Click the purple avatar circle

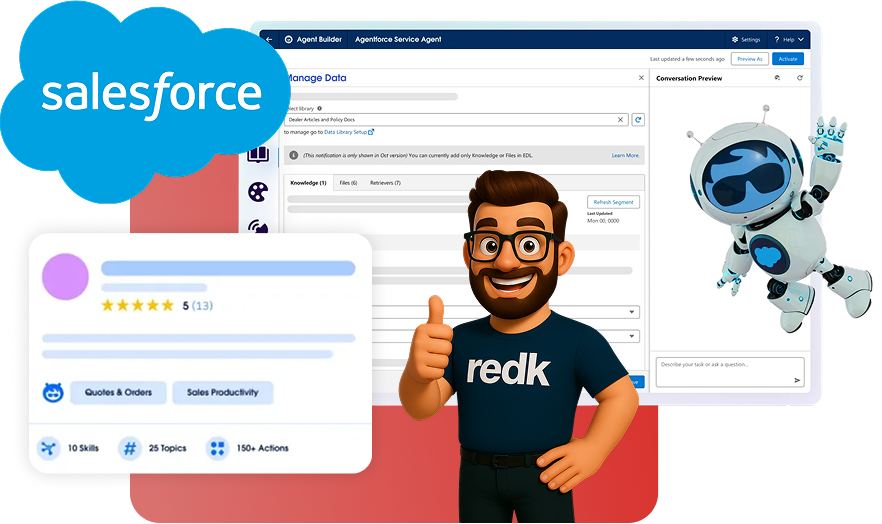[x=65, y=276]
